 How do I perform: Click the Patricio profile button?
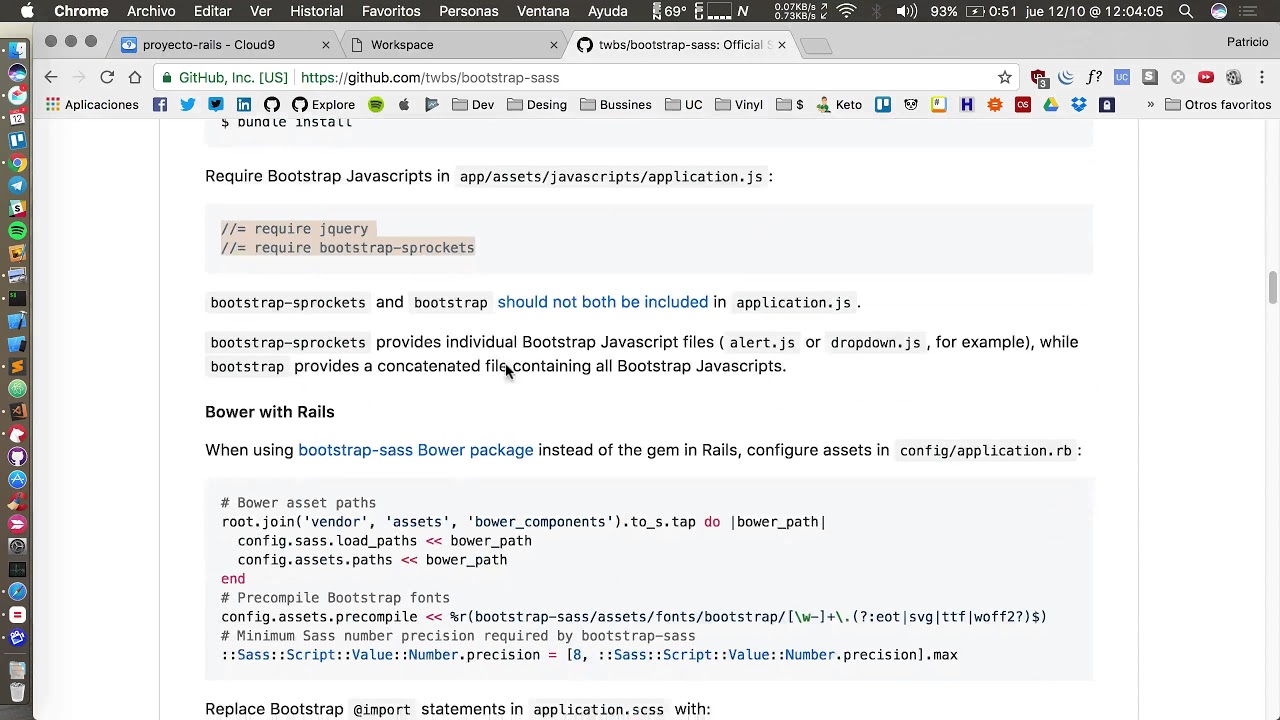(1248, 42)
